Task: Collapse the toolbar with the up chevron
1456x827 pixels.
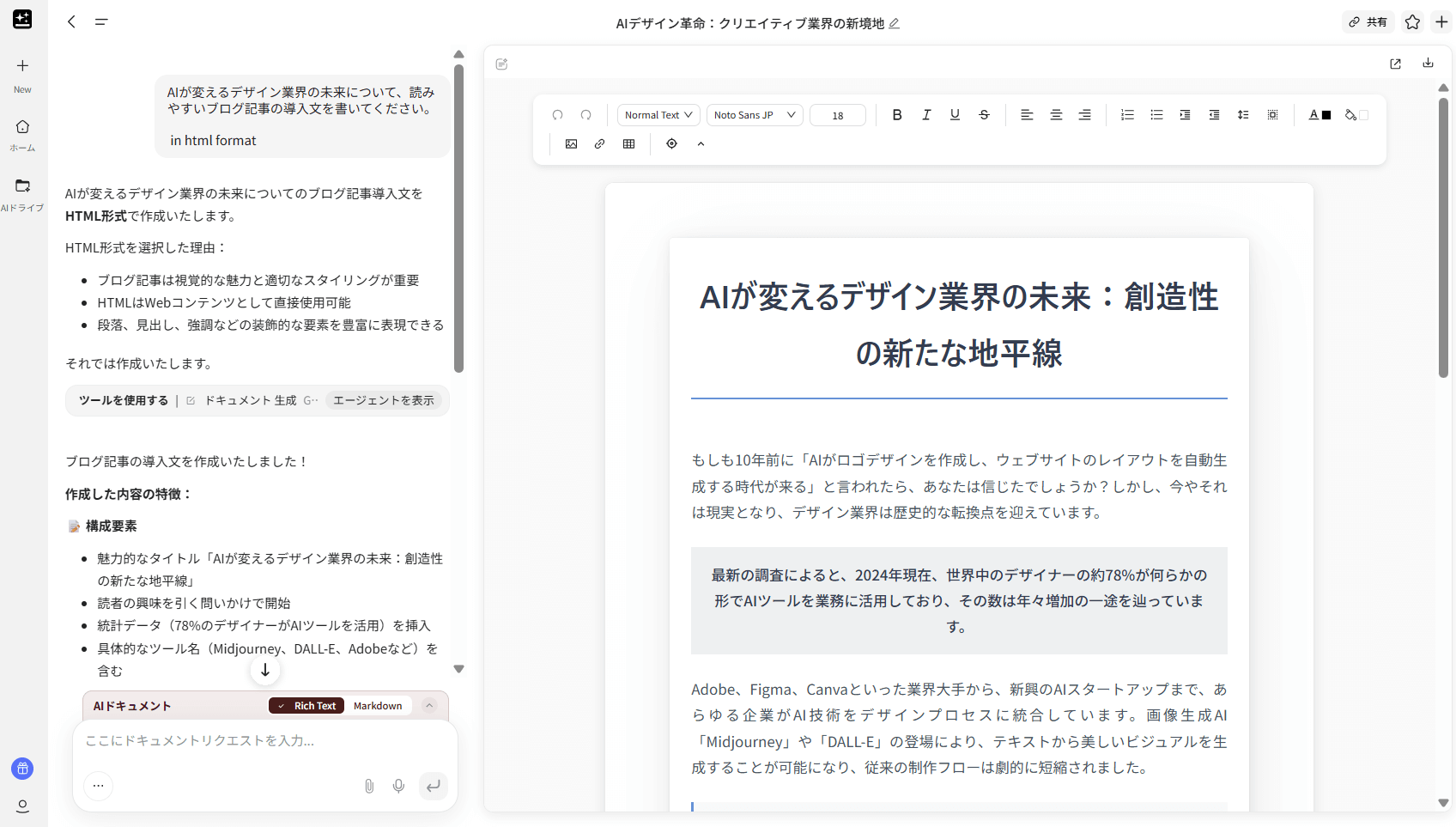Action: (x=701, y=144)
